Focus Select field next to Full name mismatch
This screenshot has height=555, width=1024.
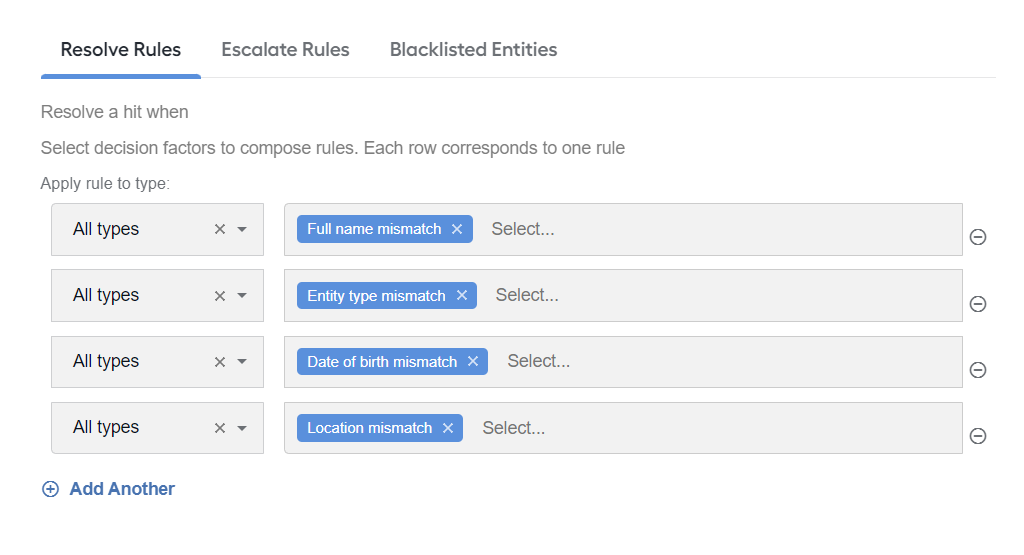pos(718,229)
